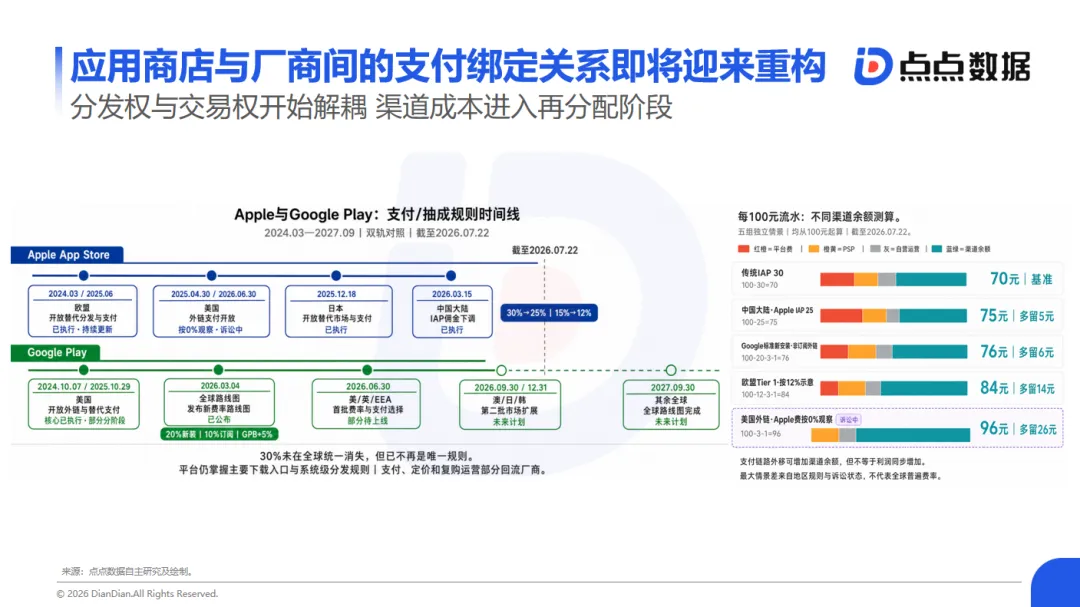
Task: Click the Apple timeline dot above 日本 card
Action: pos(336,276)
